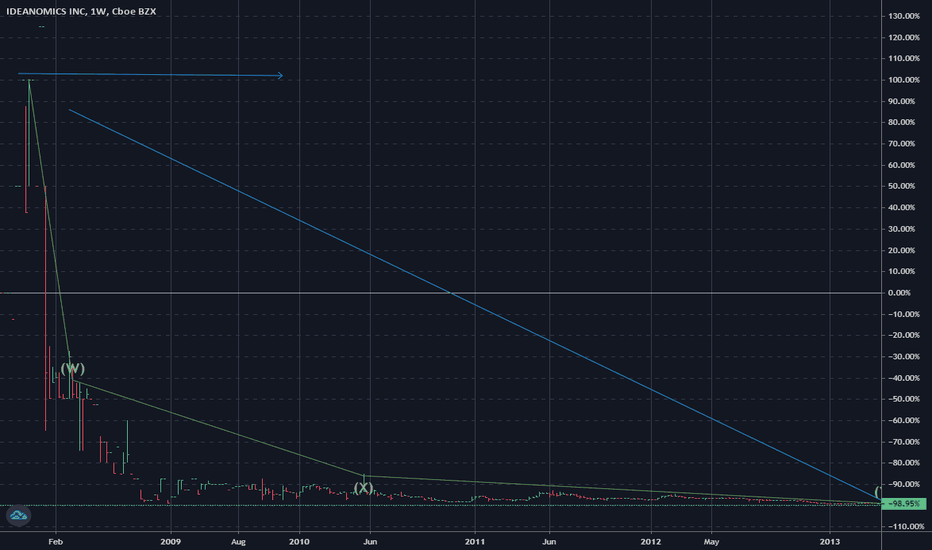Click the 90.00% price axis label
932x550 pixels.
(902, 101)
